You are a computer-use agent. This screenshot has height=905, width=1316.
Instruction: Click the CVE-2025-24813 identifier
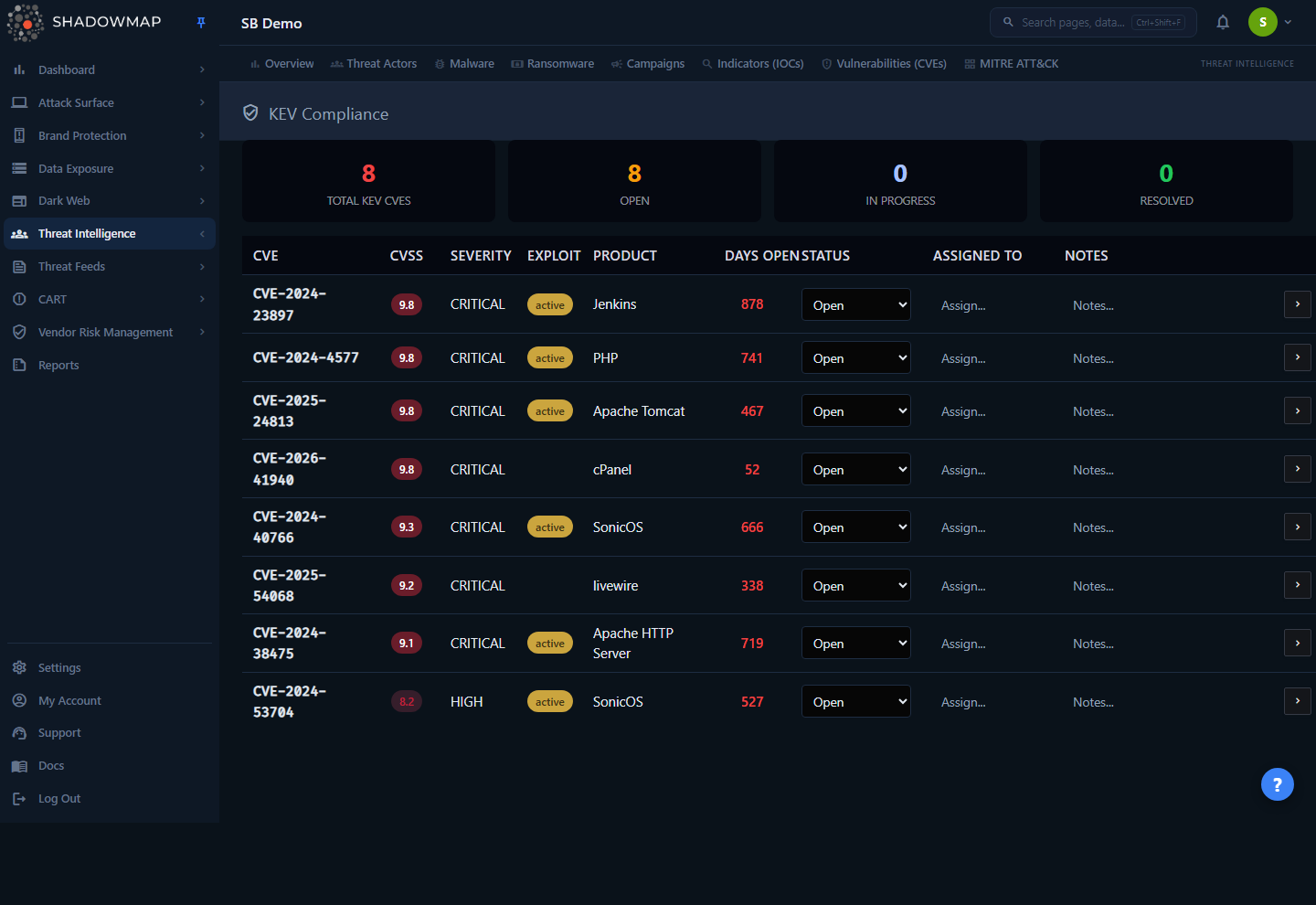pyautogui.click(x=290, y=410)
